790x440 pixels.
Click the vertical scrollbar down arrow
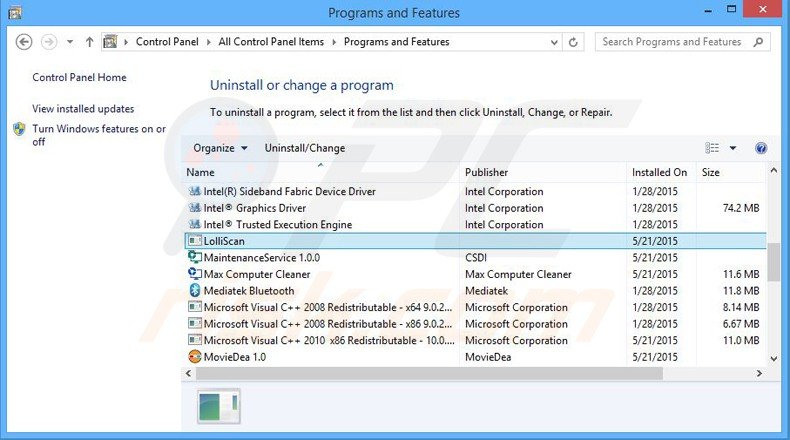(773, 358)
